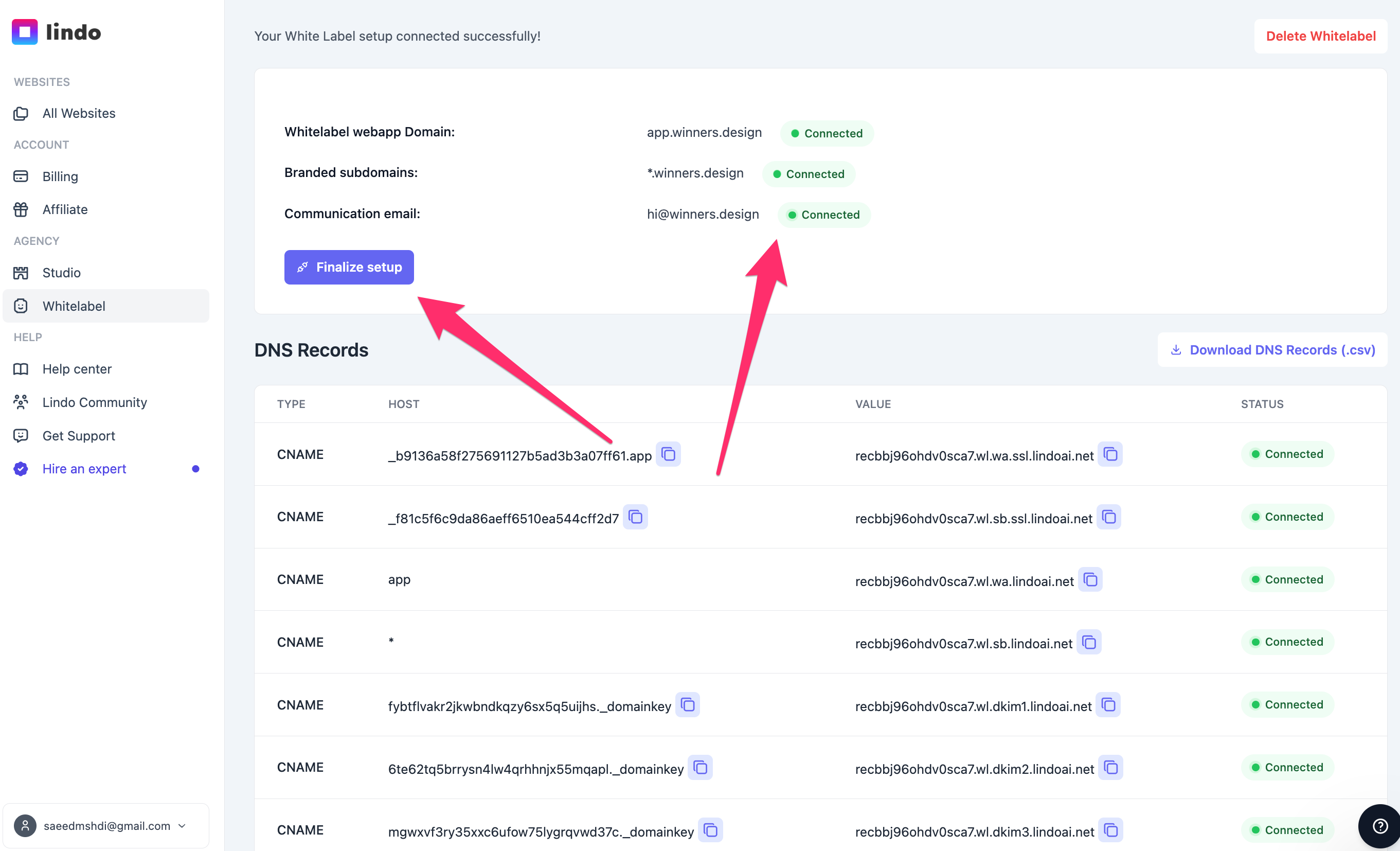Click the rocket icon on Finalize setup
This screenshot has height=851, width=1400.
[x=303, y=267]
